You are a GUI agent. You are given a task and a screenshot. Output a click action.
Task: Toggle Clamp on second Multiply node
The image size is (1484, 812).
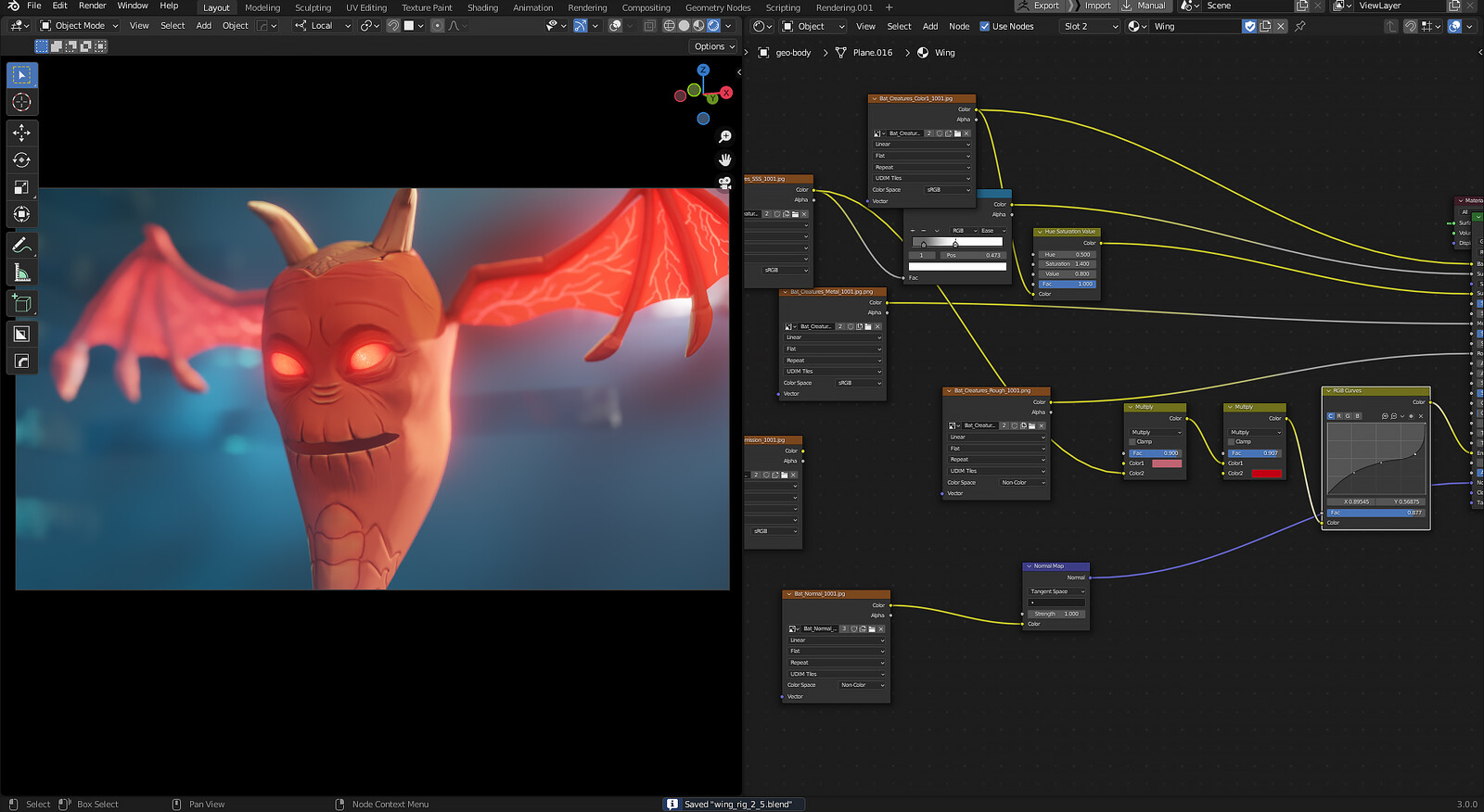tap(1233, 442)
